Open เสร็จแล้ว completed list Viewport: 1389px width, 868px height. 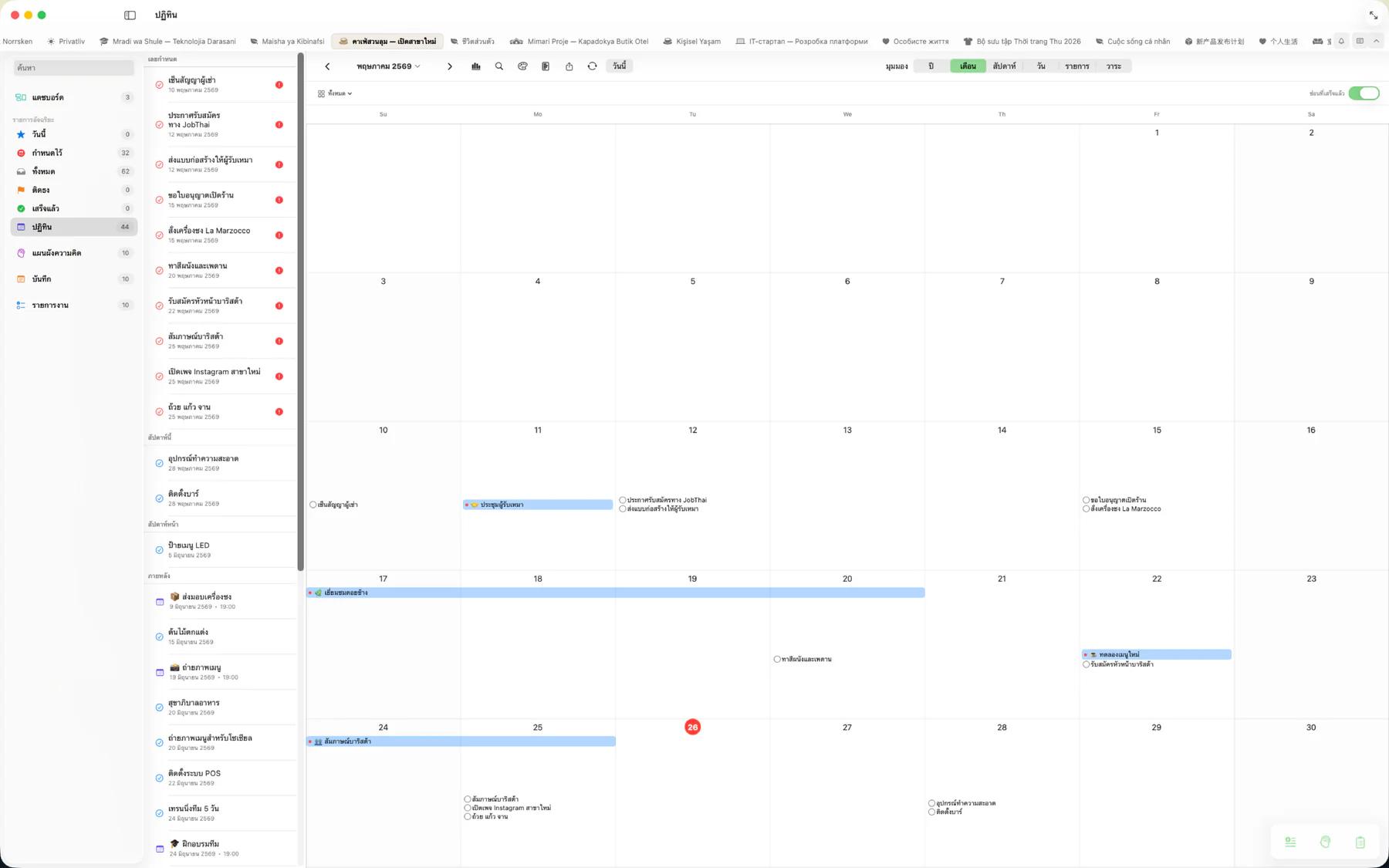[x=74, y=208]
